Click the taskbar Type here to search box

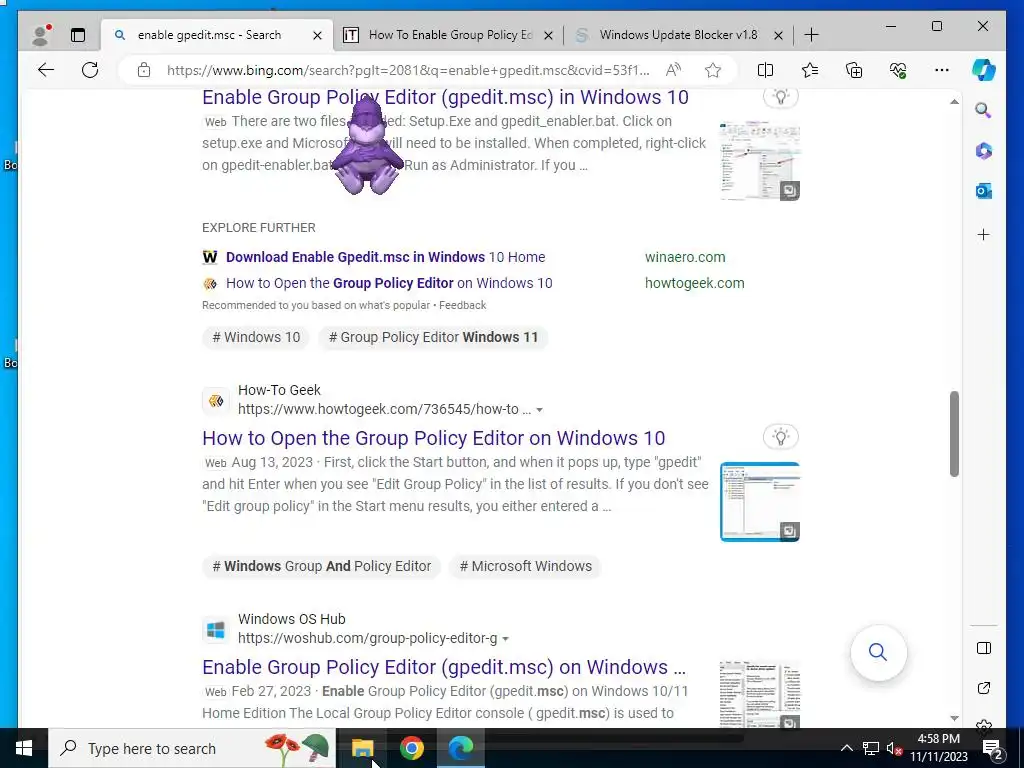tap(191, 748)
